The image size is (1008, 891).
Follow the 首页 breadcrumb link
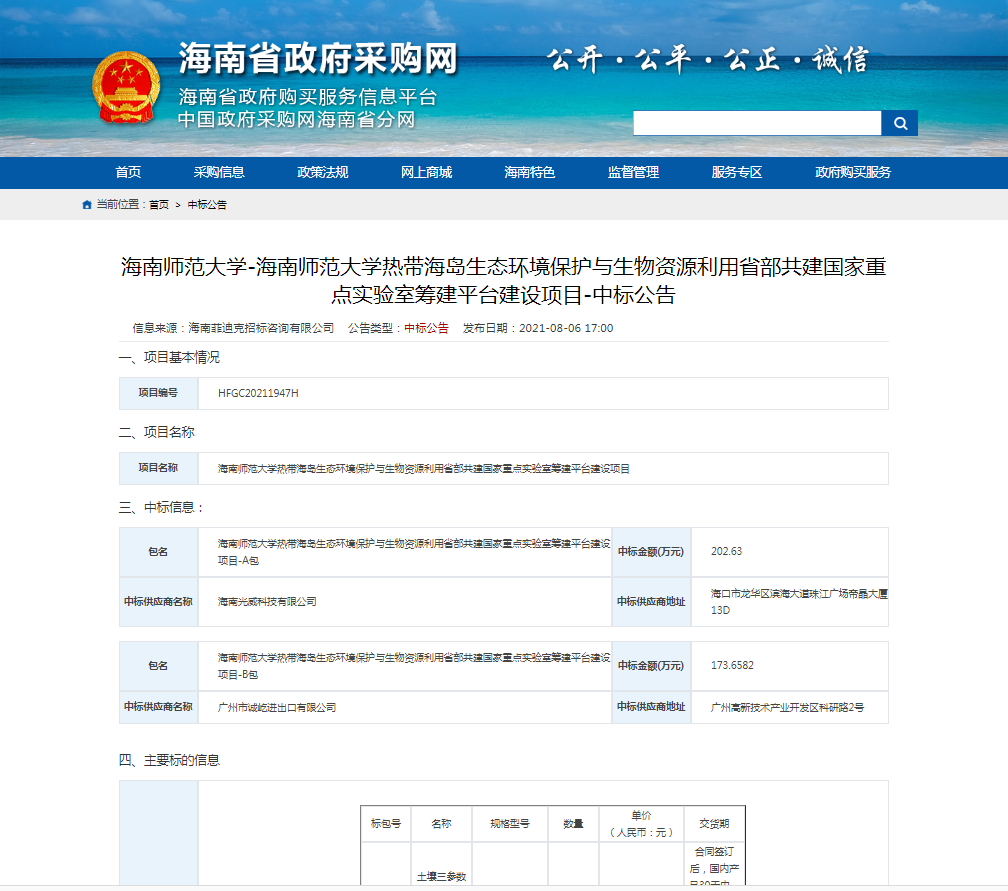pos(159,204)
